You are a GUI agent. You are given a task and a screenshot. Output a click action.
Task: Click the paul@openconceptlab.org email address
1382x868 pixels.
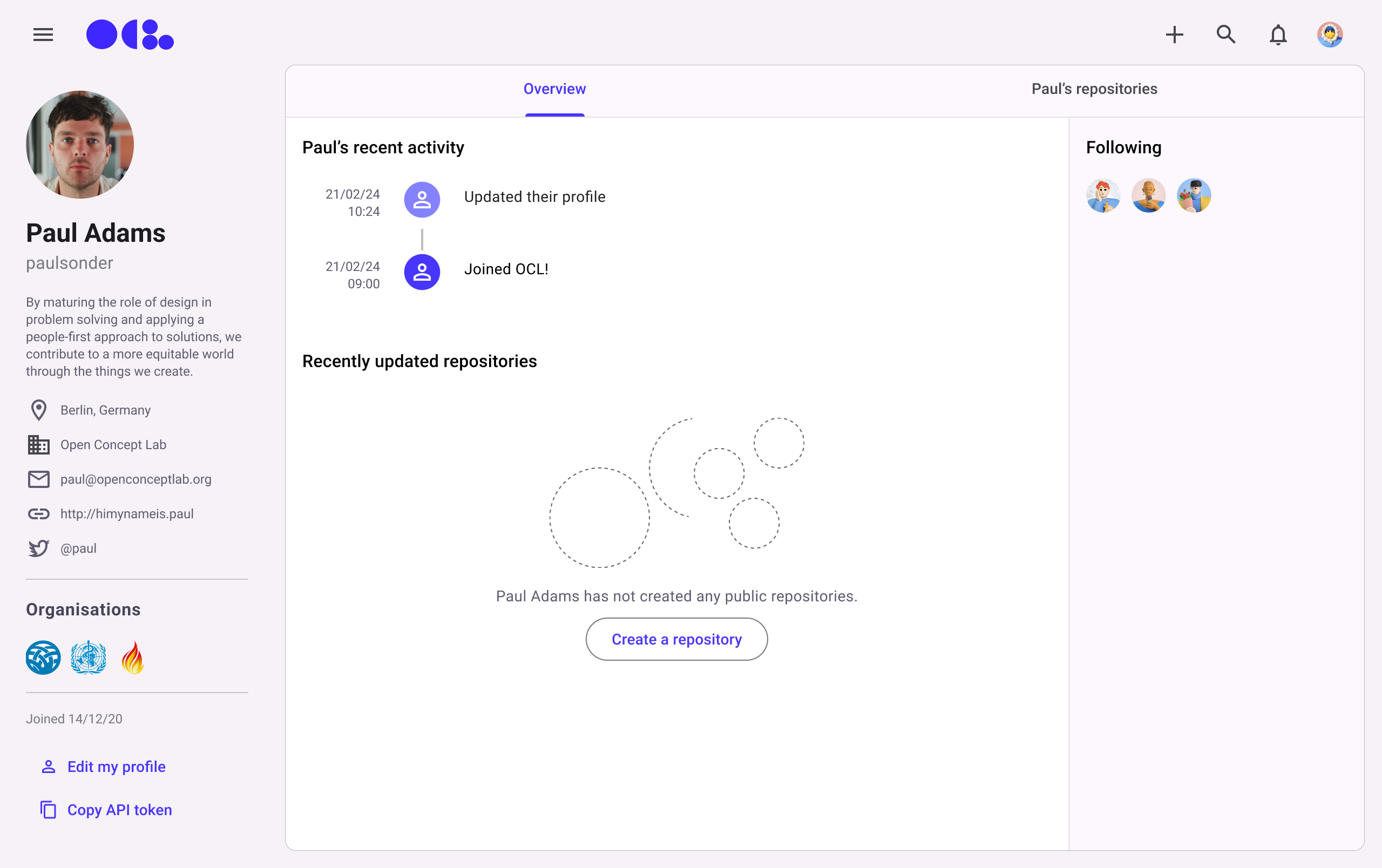pyautogui.click(x=136, y=479)
